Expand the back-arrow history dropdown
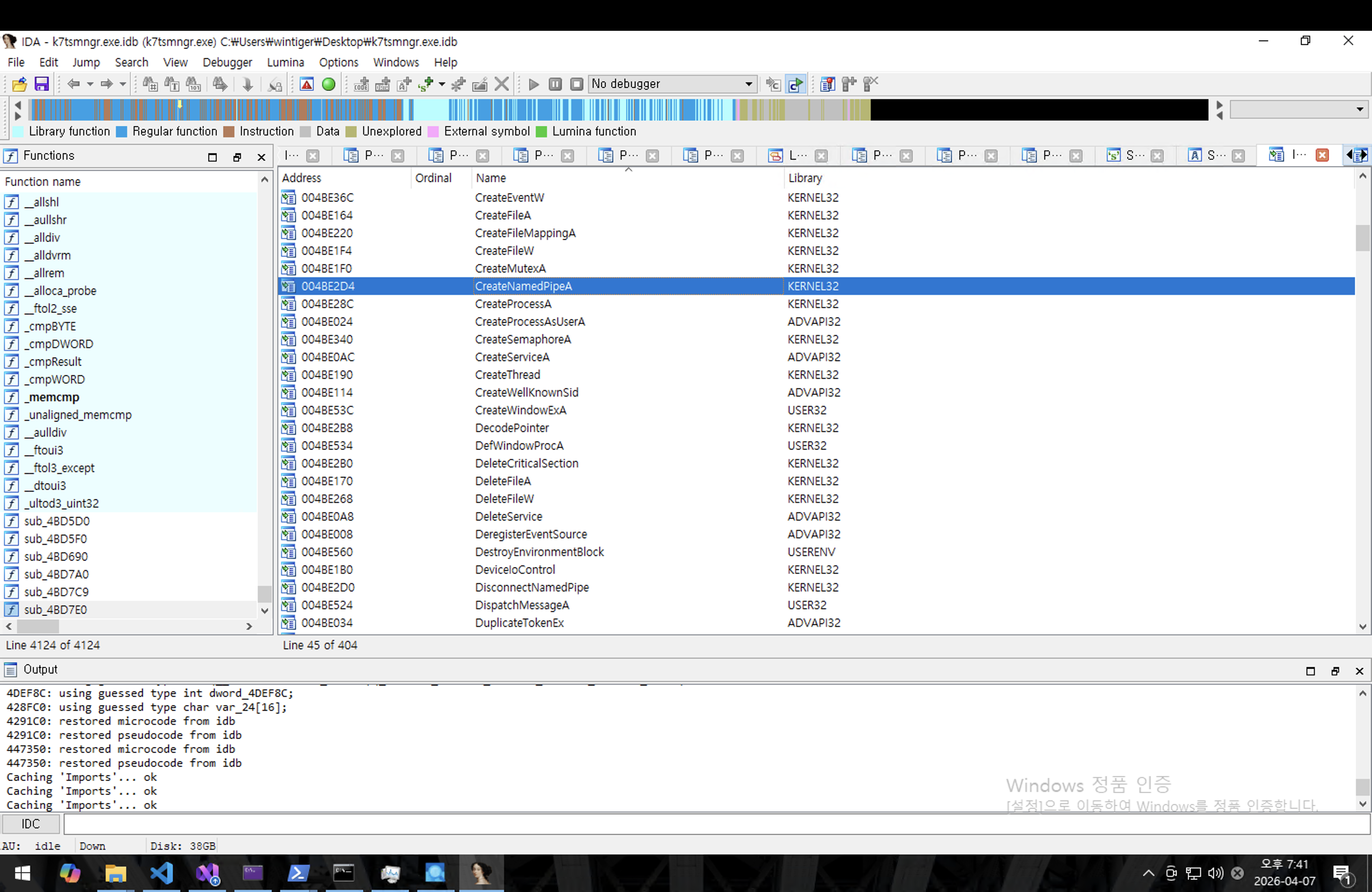 (90, 84)
